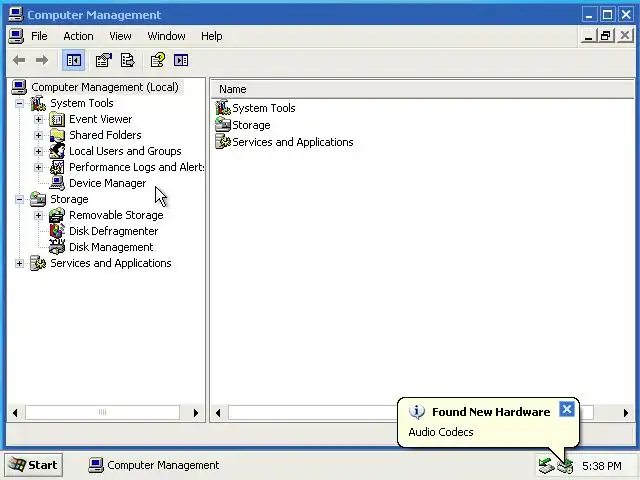Image resolution: width=640 pixels, height=480 pixels.
Task: Expand the Shared Folders node
Action: tap(38, 135)
